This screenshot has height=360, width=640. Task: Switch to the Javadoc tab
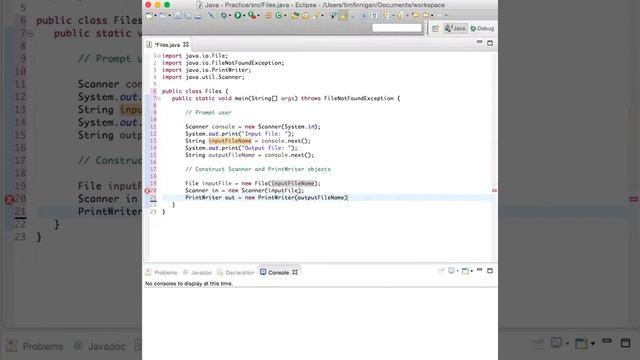197,272
